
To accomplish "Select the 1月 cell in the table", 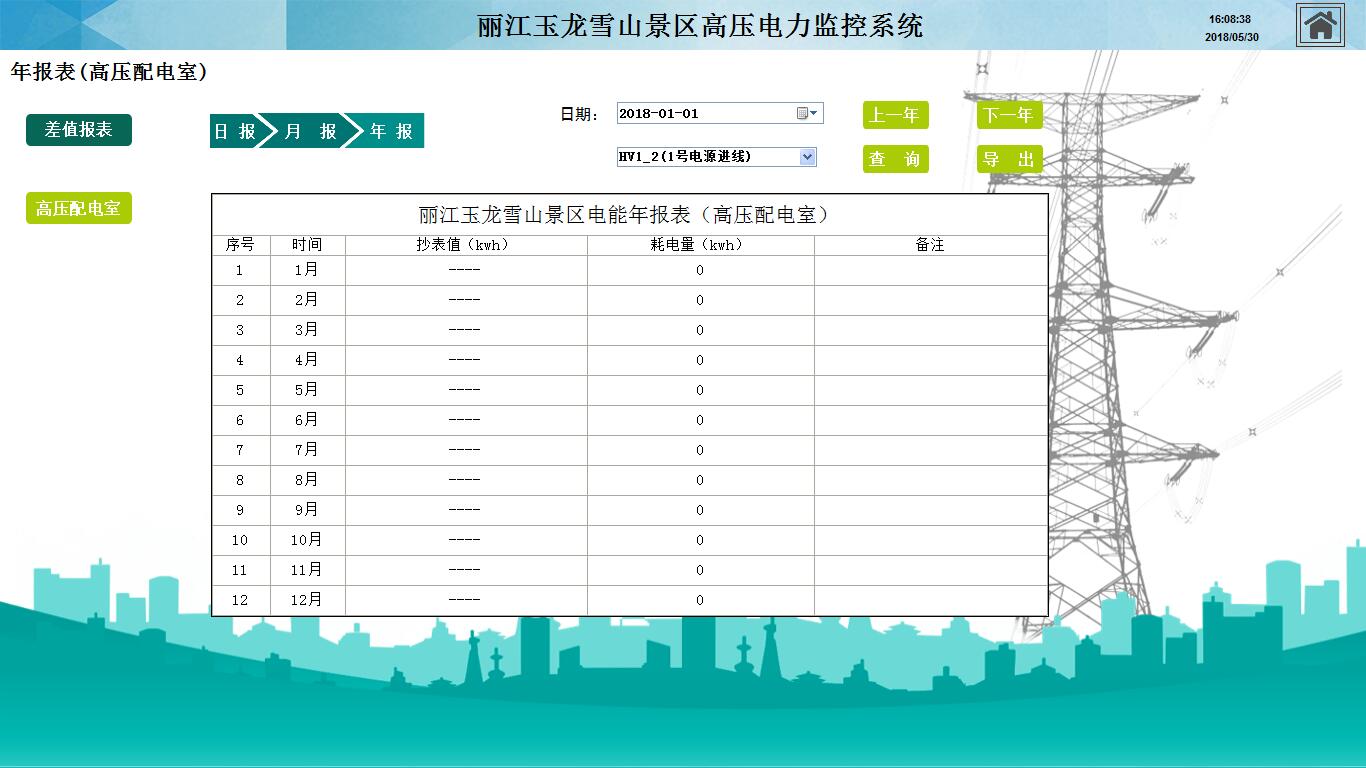I will 307,270.
